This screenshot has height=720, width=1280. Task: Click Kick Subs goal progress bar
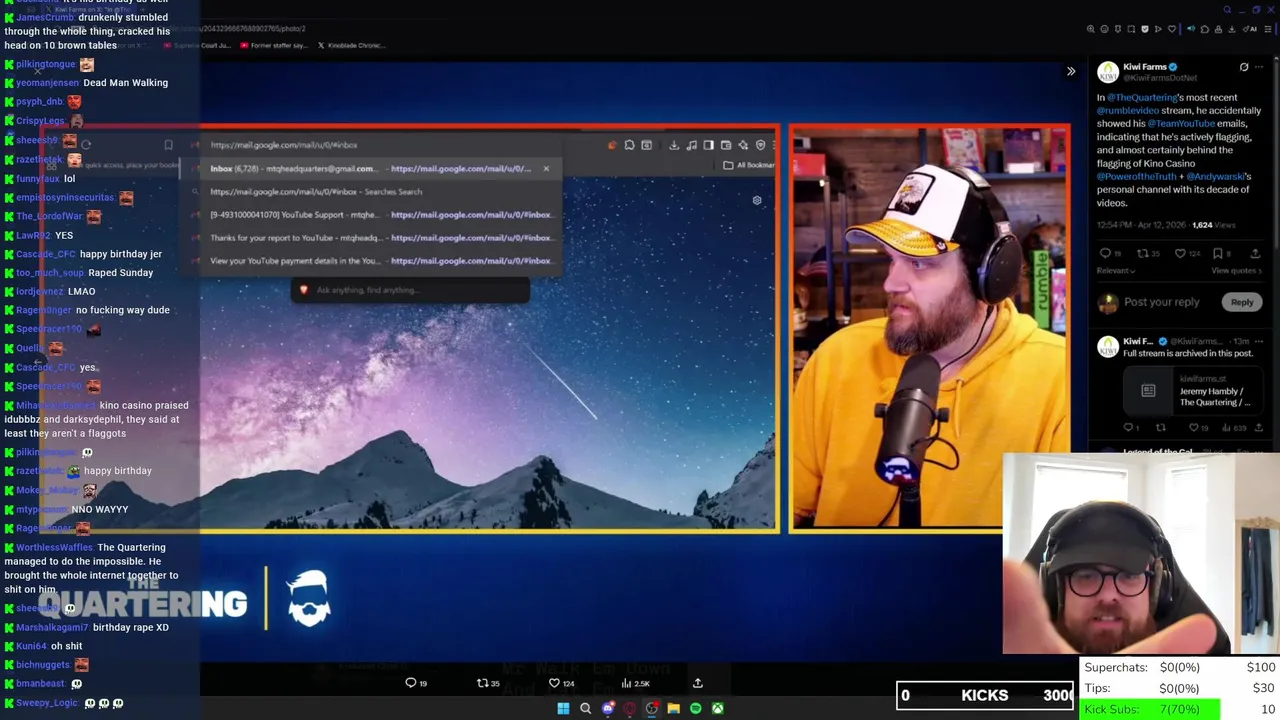[x=1150, y=709]
